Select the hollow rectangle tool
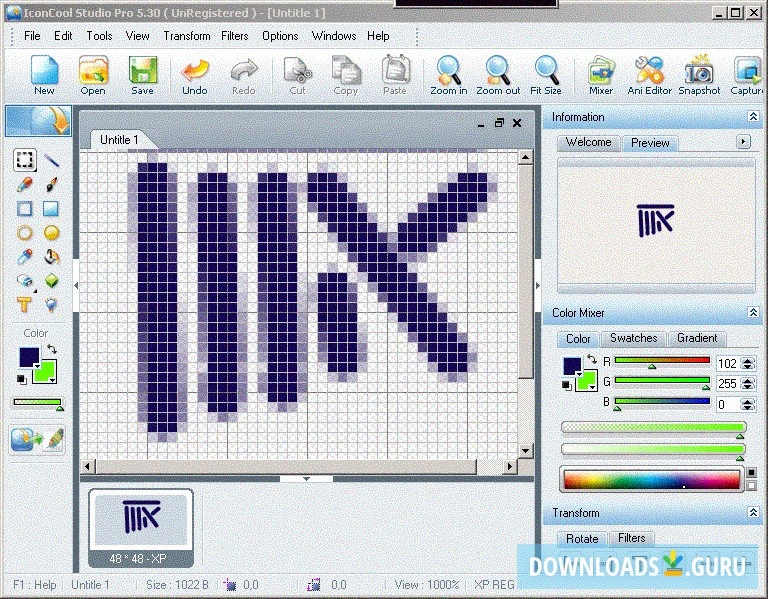Screen dimensions: 768x599 click(24, 209)
